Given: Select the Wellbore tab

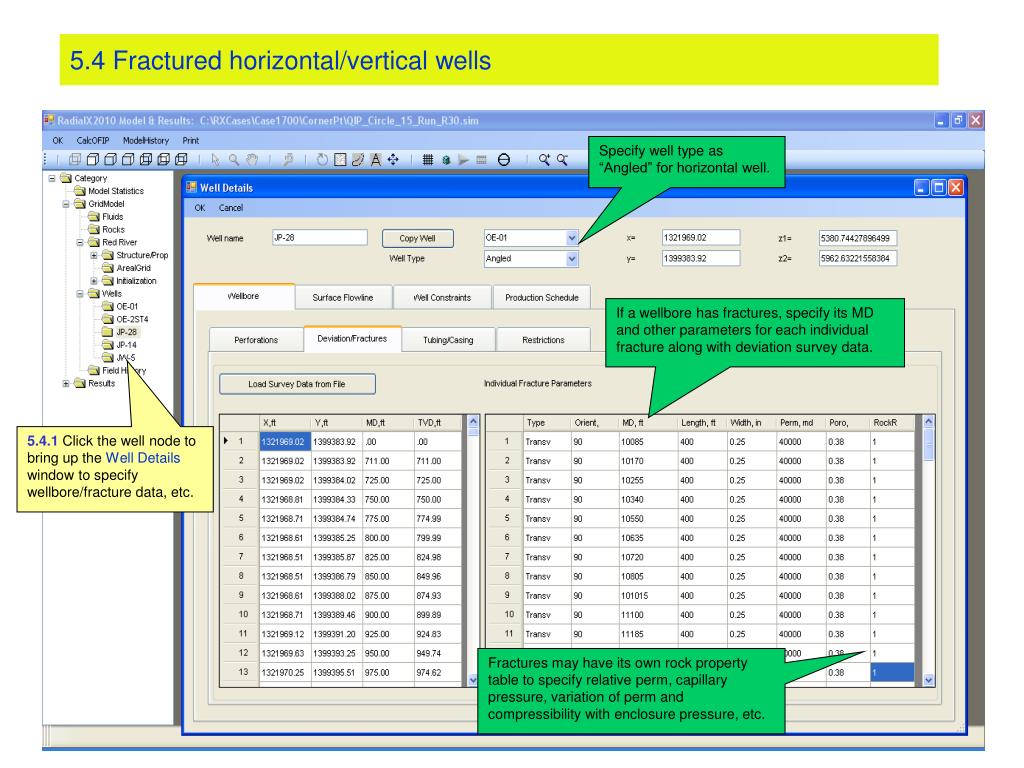Looking at the screenshot, I should click(x=244, y=296).
